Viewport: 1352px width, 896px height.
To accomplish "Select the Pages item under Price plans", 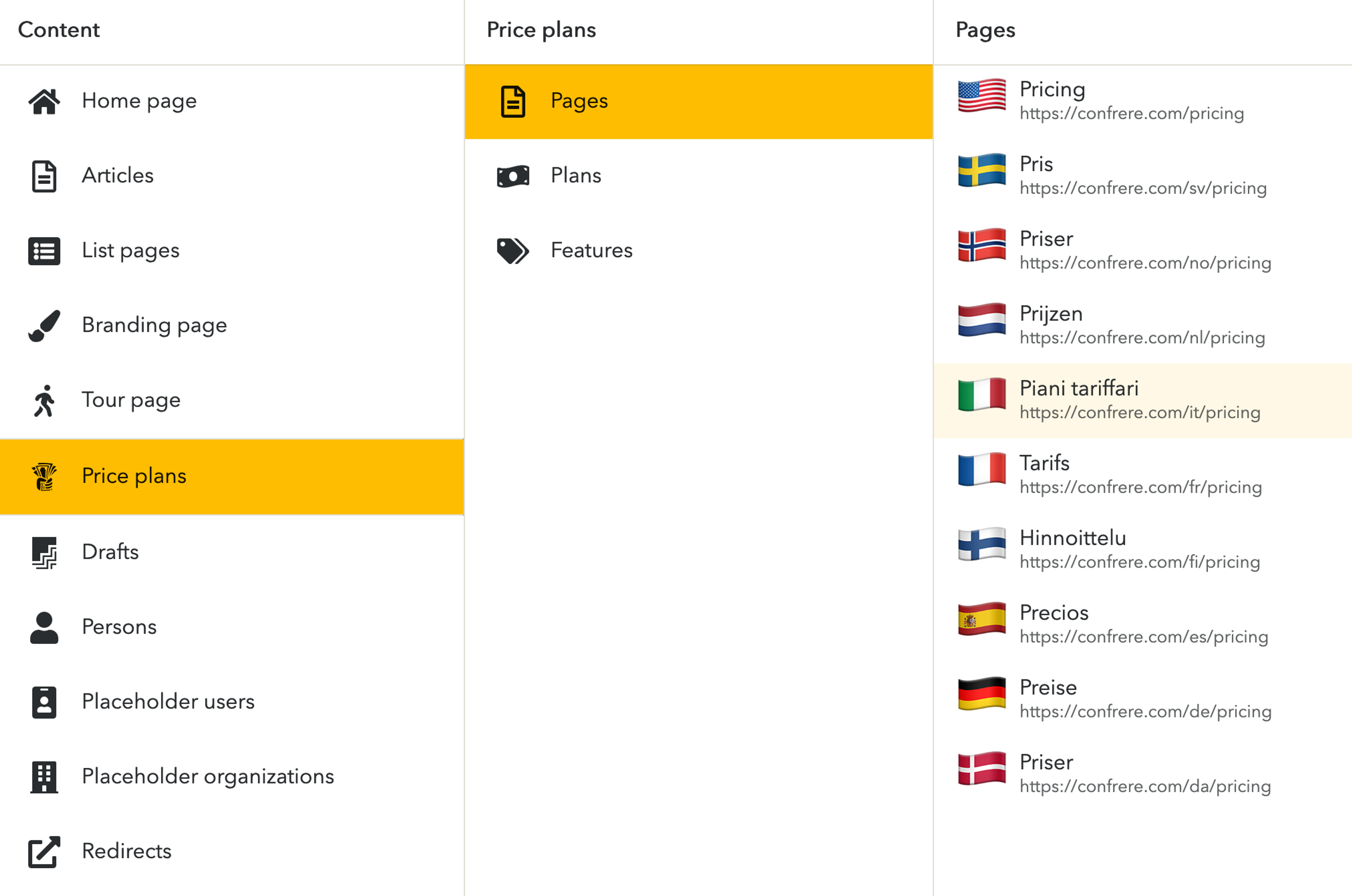I will click(x=578, y=101).
